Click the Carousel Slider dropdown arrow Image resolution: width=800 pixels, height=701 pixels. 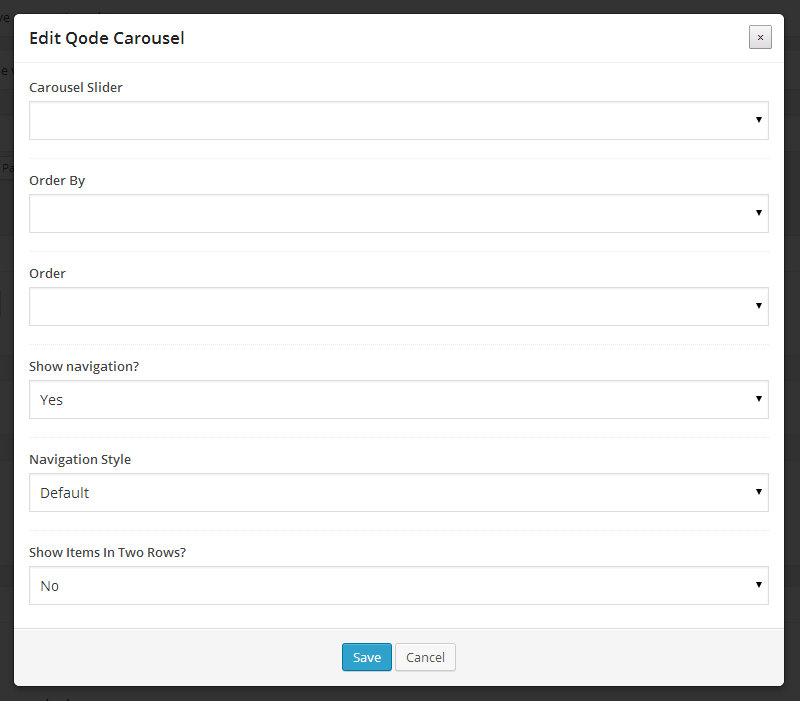coord(759,121)
